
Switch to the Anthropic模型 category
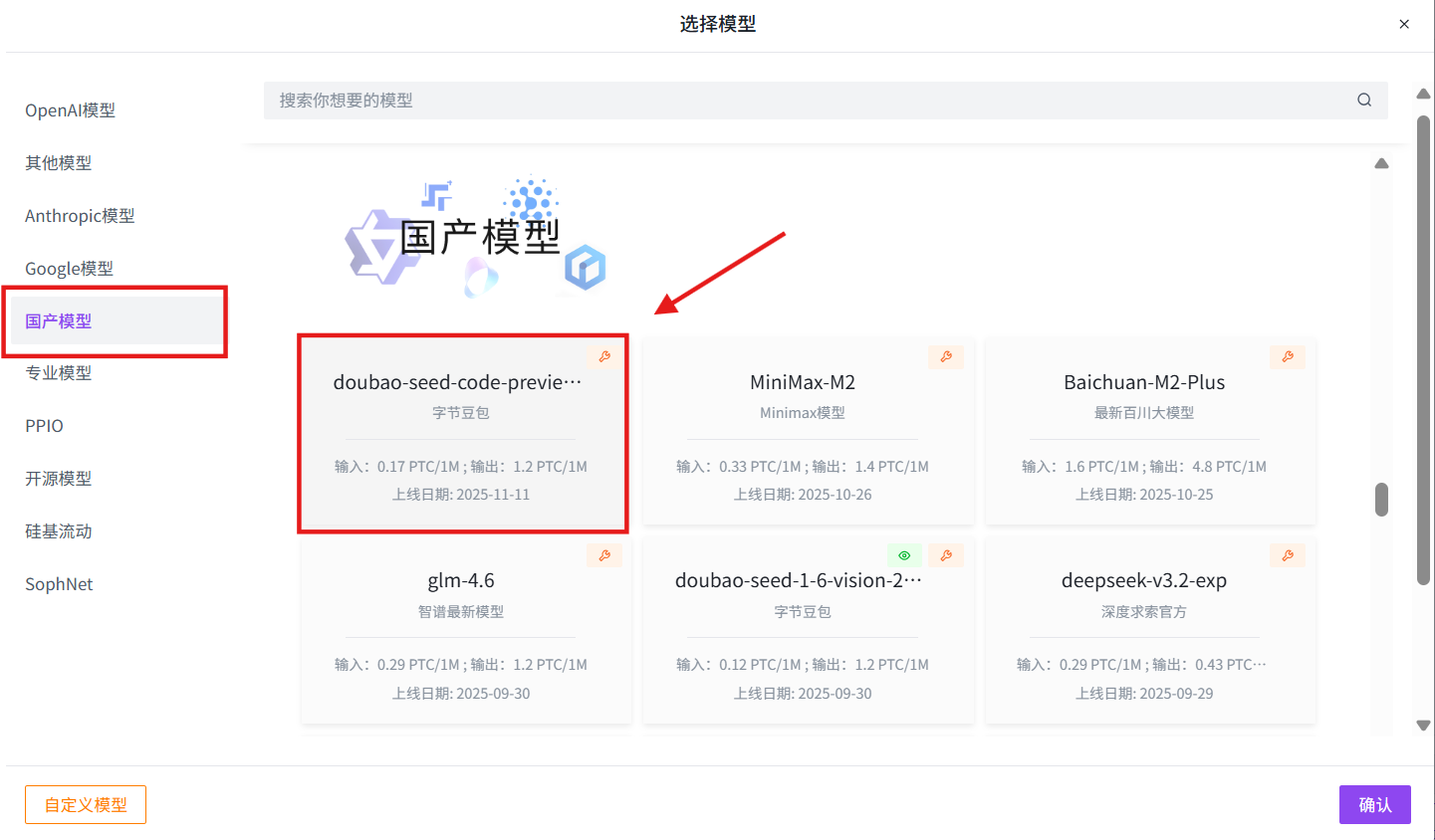80,215
